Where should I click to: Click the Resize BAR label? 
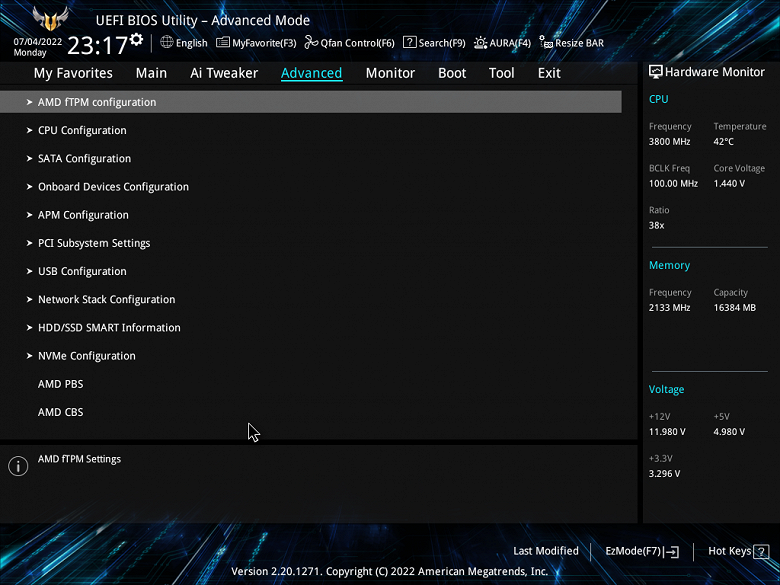click(580, 43)
